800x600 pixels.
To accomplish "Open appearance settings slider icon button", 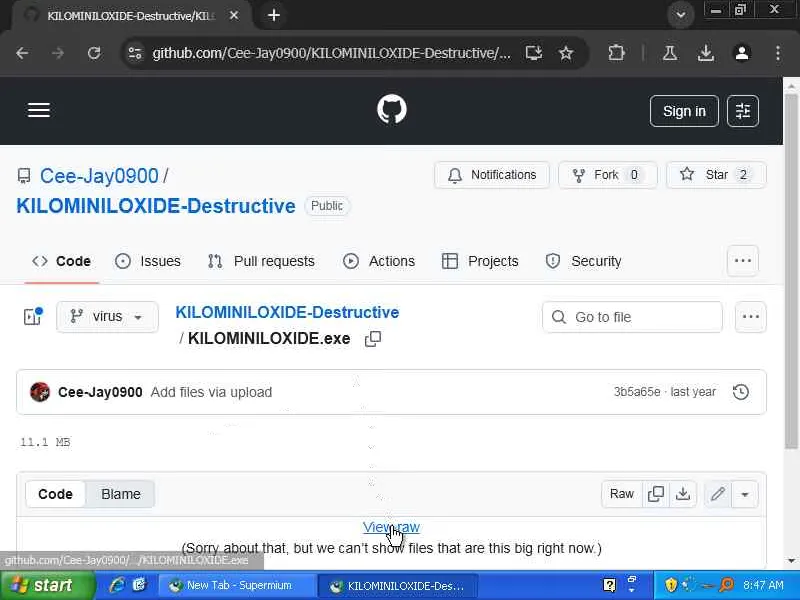I will click(743, 111).
